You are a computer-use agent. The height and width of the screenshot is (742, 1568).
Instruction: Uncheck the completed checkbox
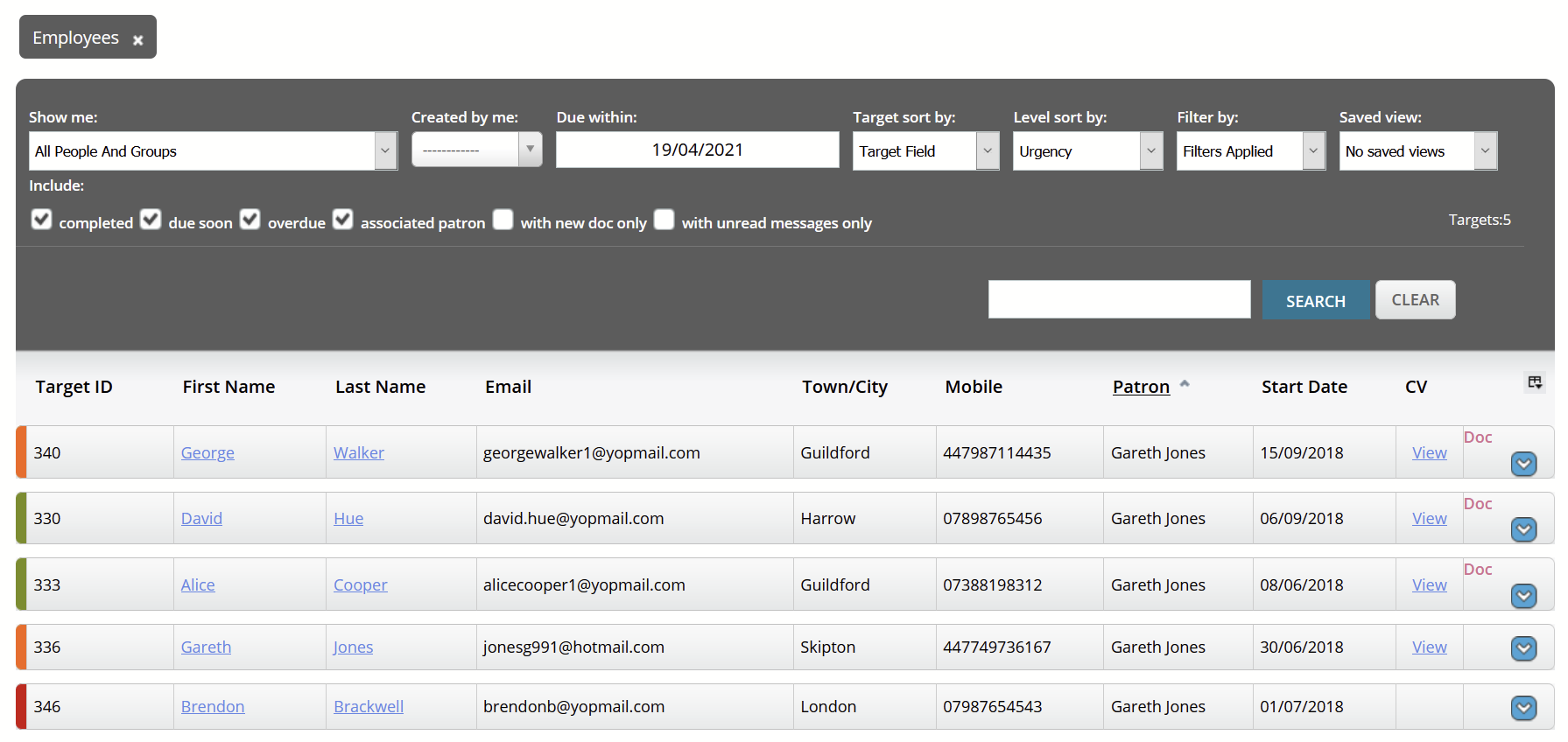[41, 219]
